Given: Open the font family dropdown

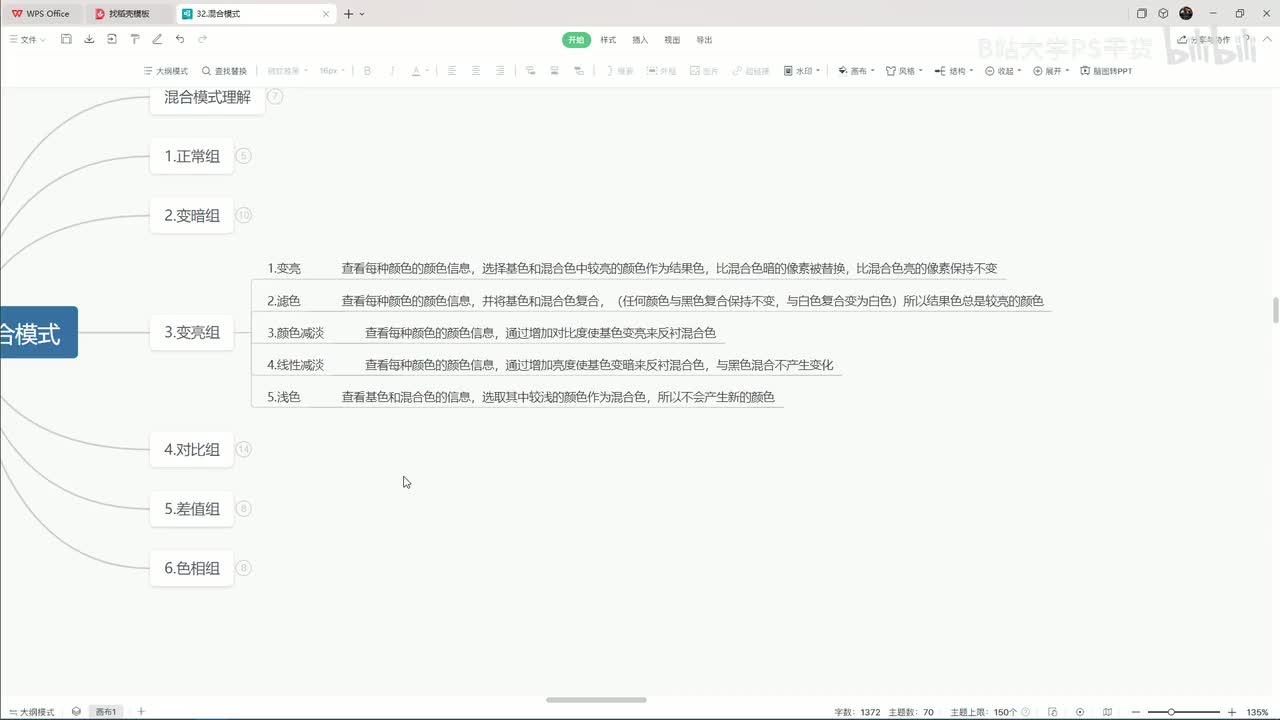Looking at the screenshot, I should 286,71.
